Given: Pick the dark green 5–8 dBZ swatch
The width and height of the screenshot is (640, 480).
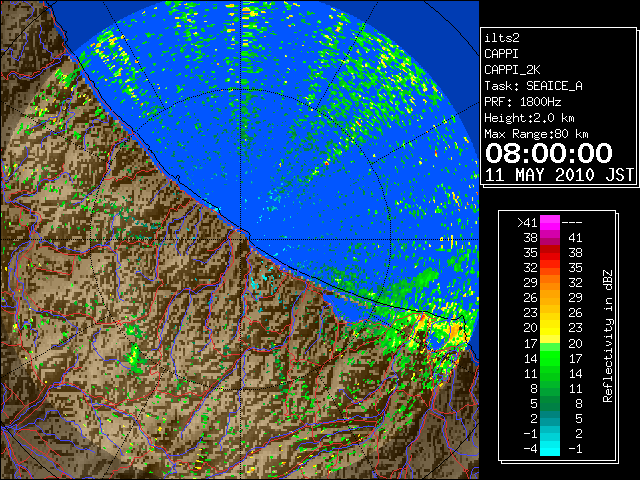Looking at the screenshot, I should coord(550,404).
